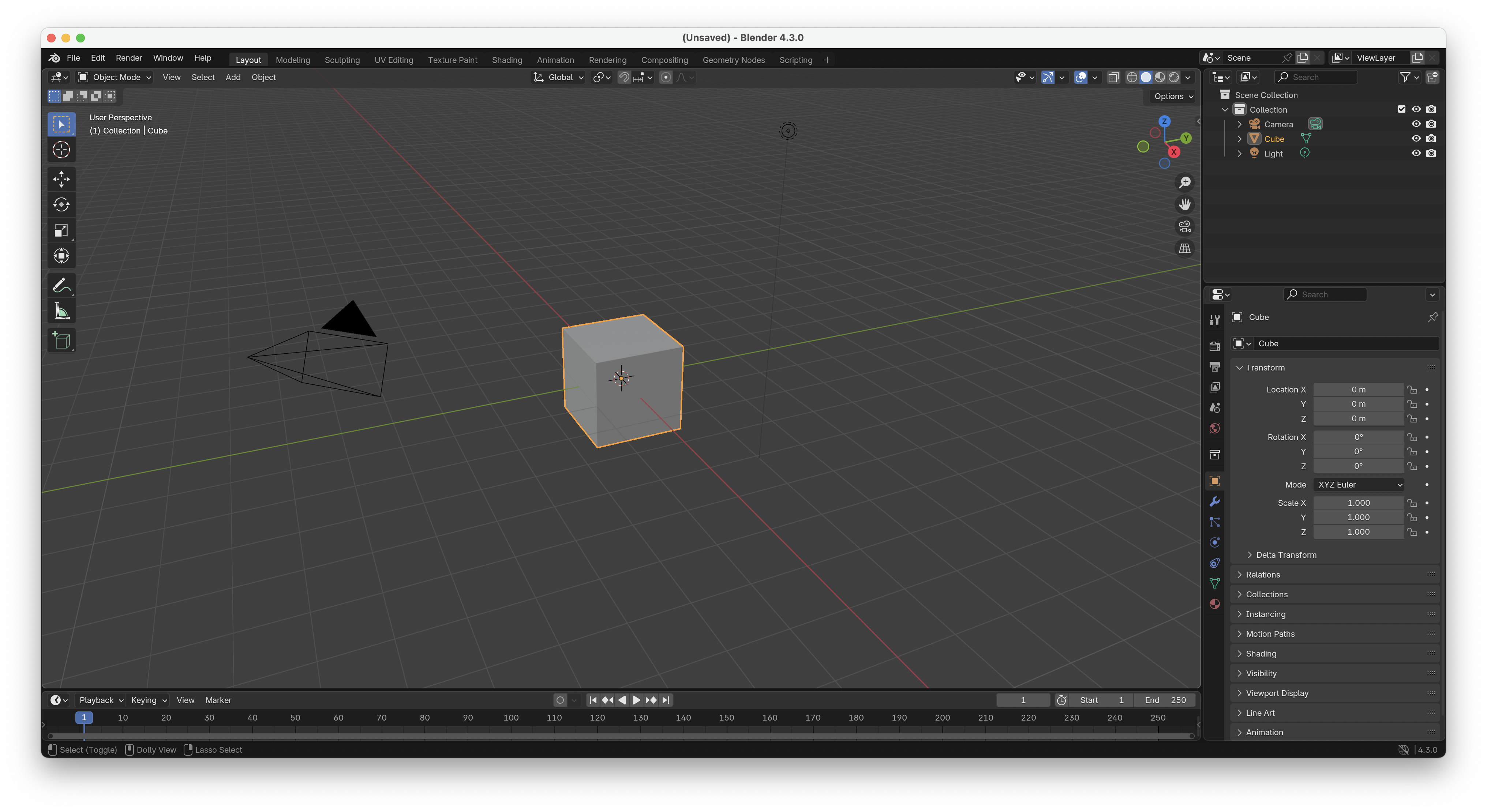1487x812 pixels.
Task: Uncheck the Collection exclude checkbox
Action: (x=1401, y=109)
